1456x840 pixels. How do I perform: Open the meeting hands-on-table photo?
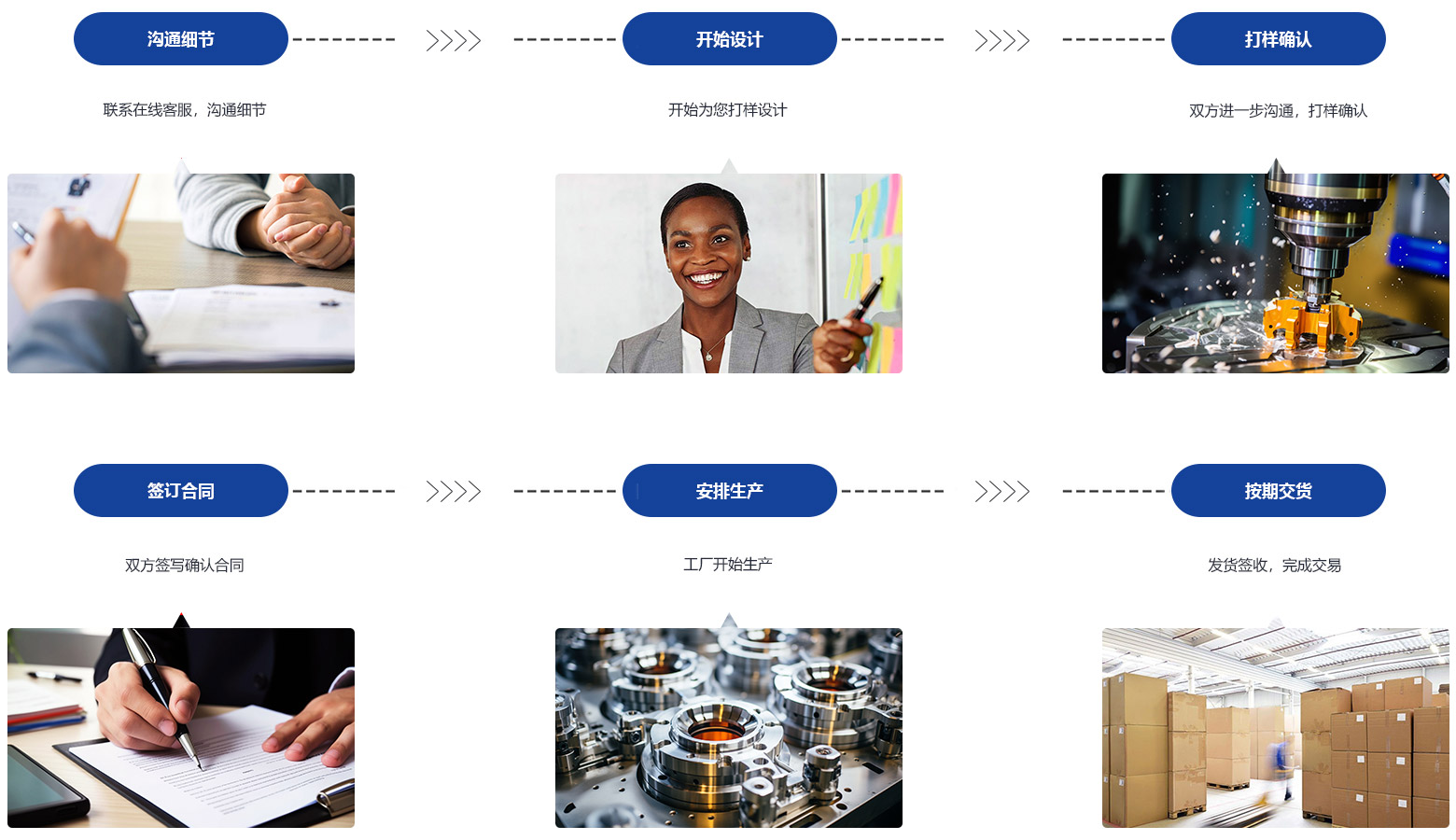coord(181,273)
